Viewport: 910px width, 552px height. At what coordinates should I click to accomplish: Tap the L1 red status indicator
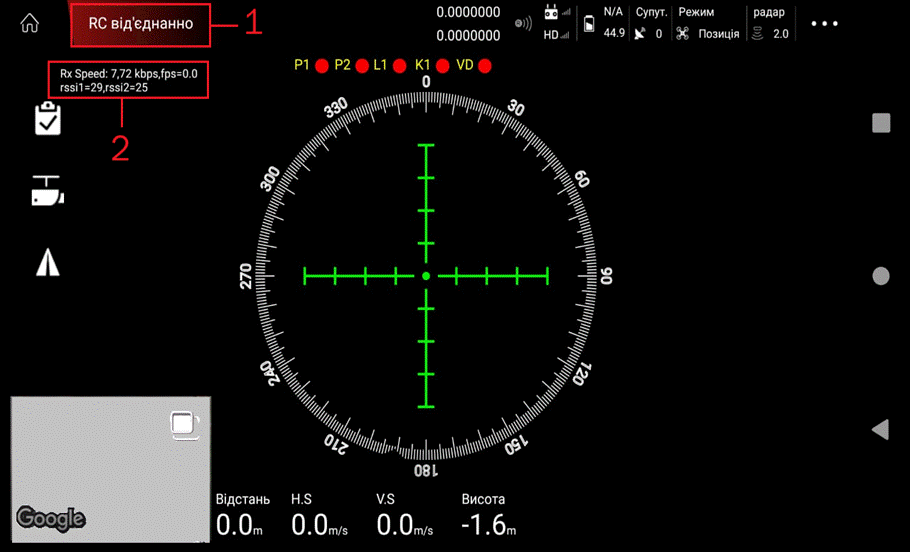click(399, 66)
